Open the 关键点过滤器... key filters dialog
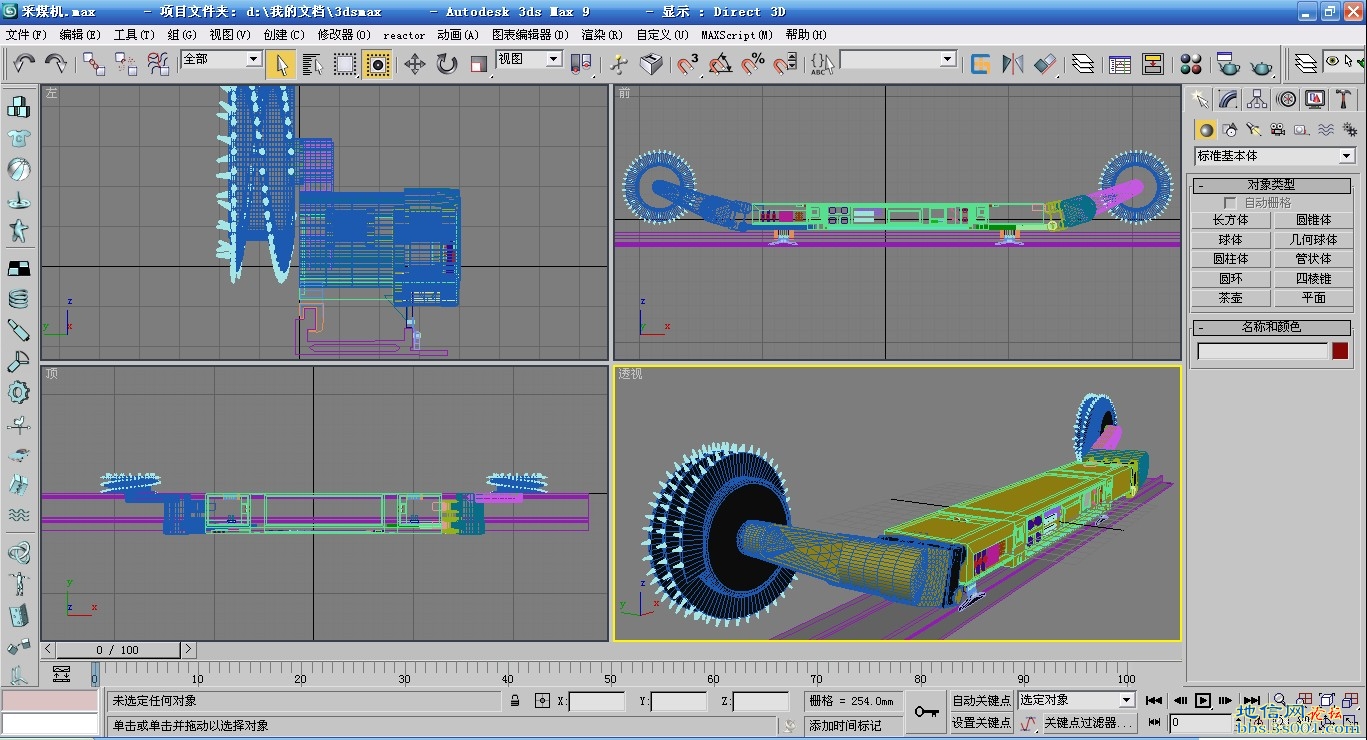This screenshot has height=740, width=1367. pos(1089,723)
